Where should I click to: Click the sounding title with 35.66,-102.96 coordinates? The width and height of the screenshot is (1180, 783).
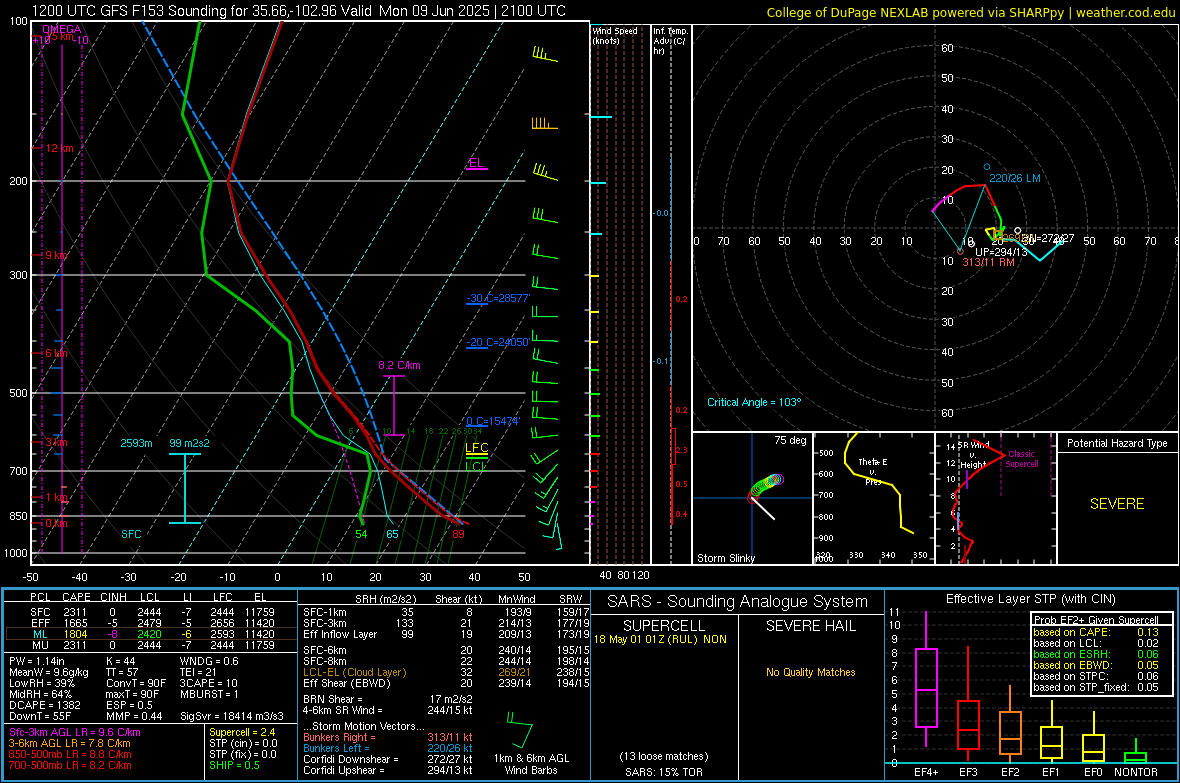[299, 11]
